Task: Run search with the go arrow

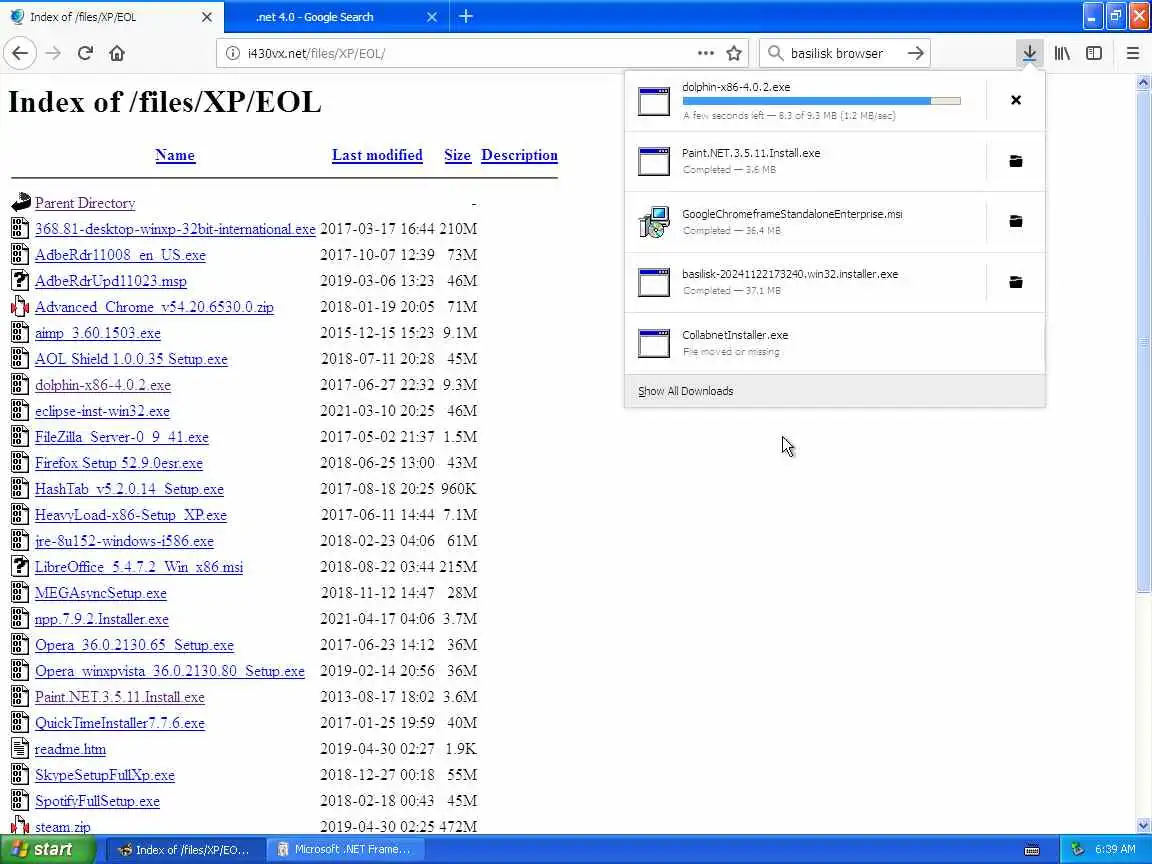Action: click(915, 53)
